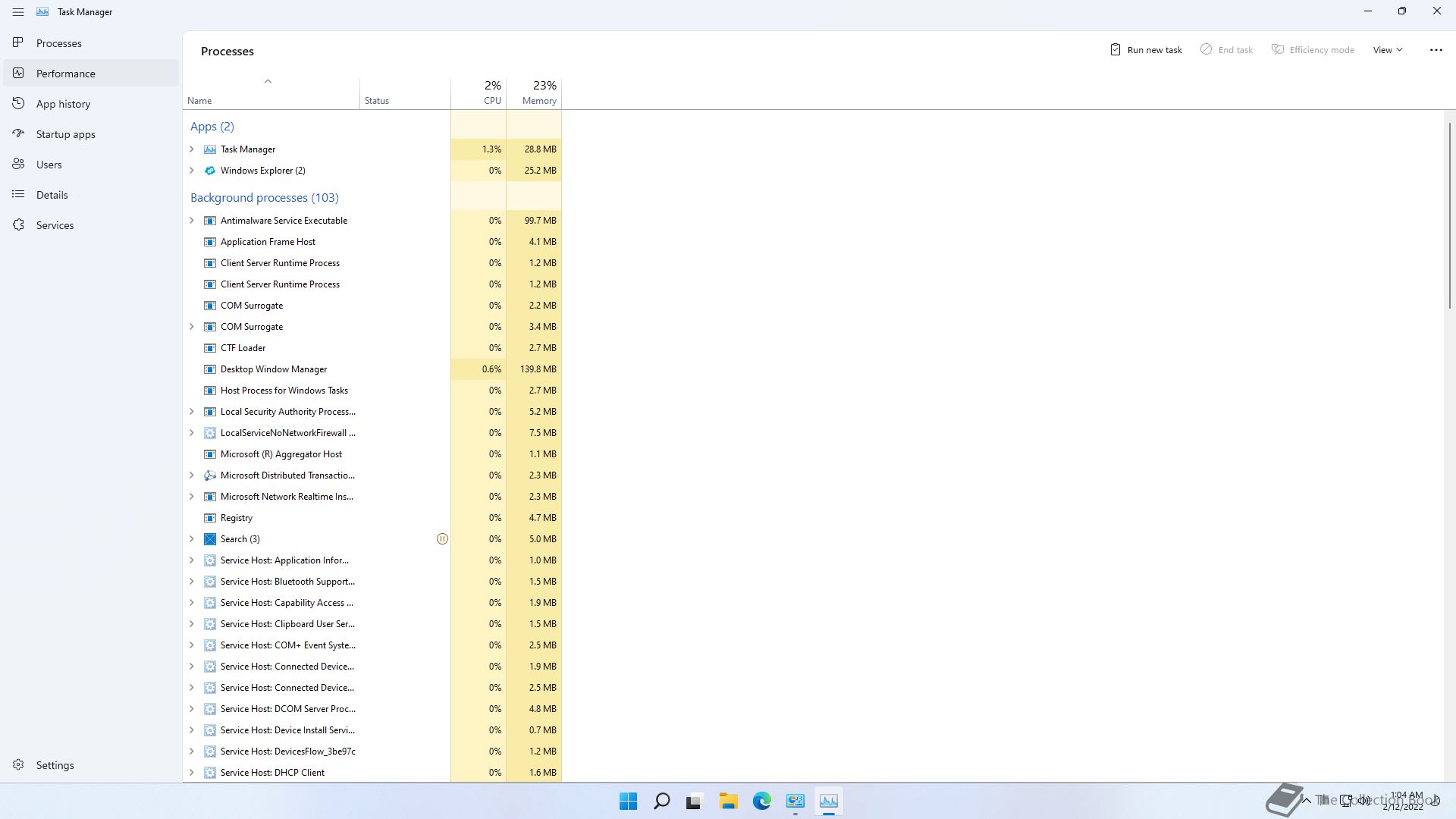The width and height of the screenshot is (1456, 819).
Task: Click the Registry process icon
Action: pos(210,518)
